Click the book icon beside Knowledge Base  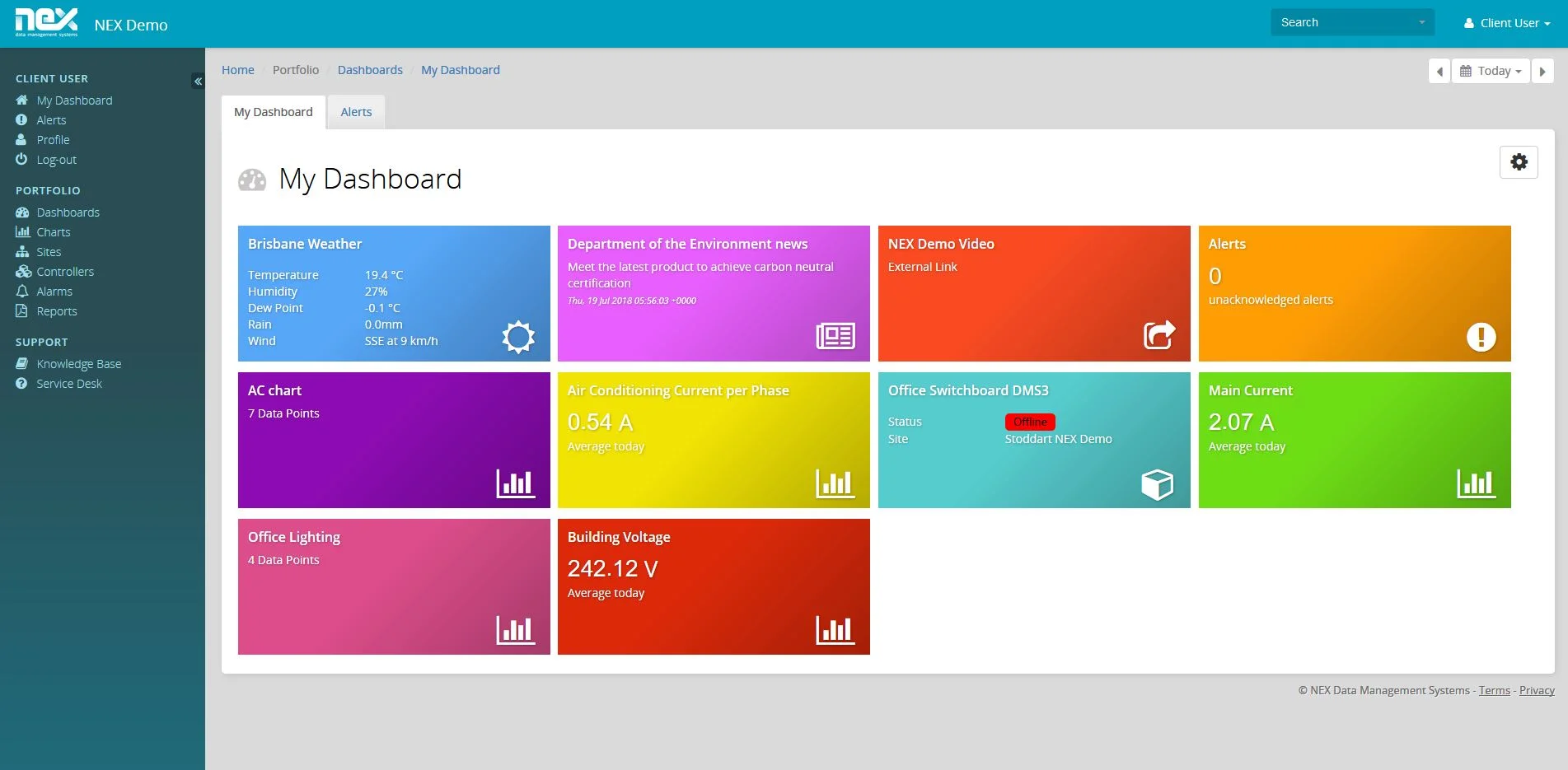[22, 363]
